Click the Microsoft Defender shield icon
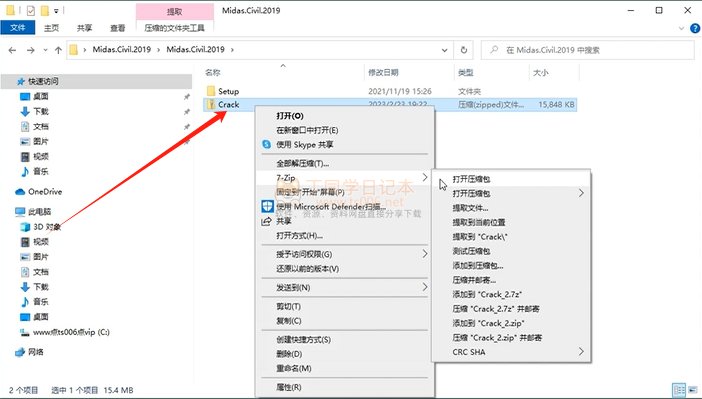 click(x=267, y=206)
